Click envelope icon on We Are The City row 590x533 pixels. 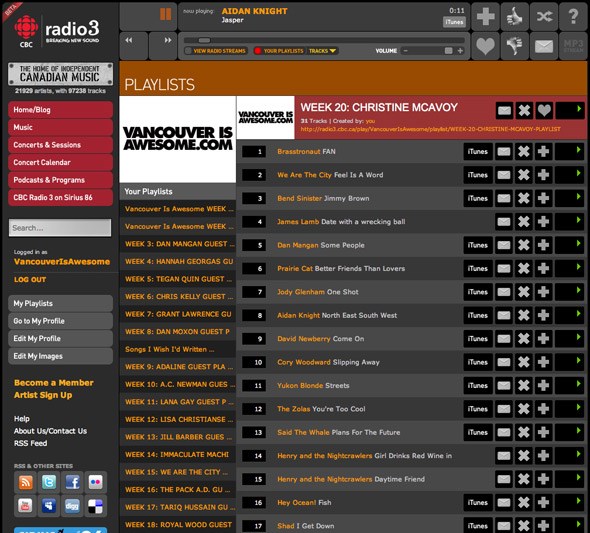point(504,175)
